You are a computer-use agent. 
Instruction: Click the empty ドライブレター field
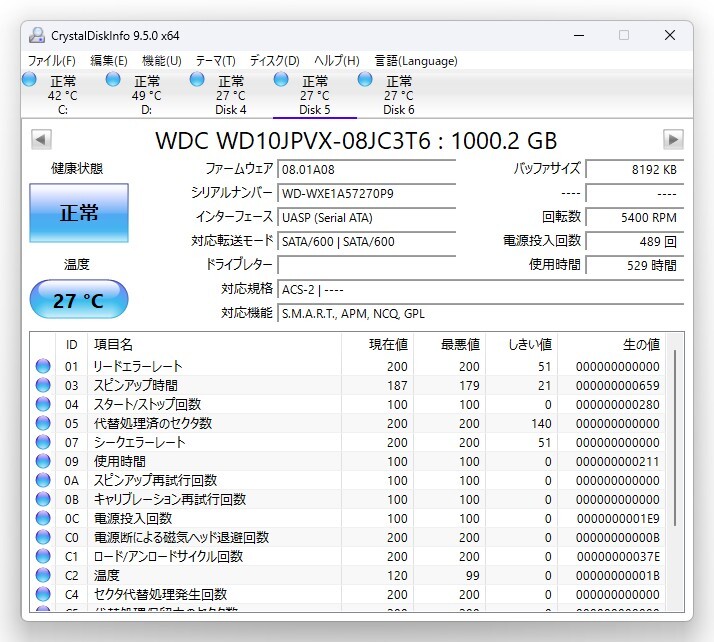click(x=367, y=265)
